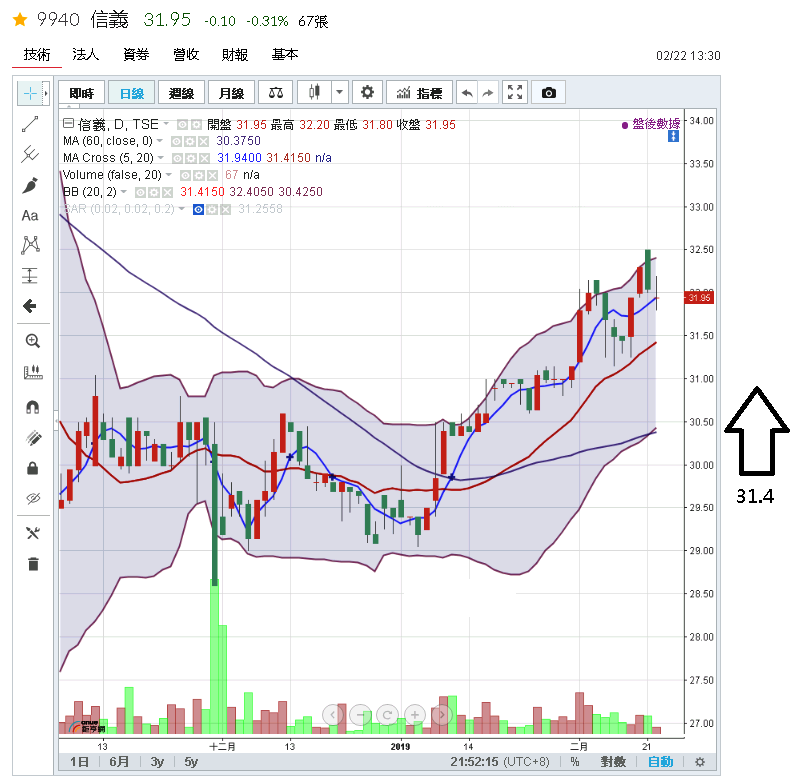Select the trend line drawing tool

coord(30,124)
